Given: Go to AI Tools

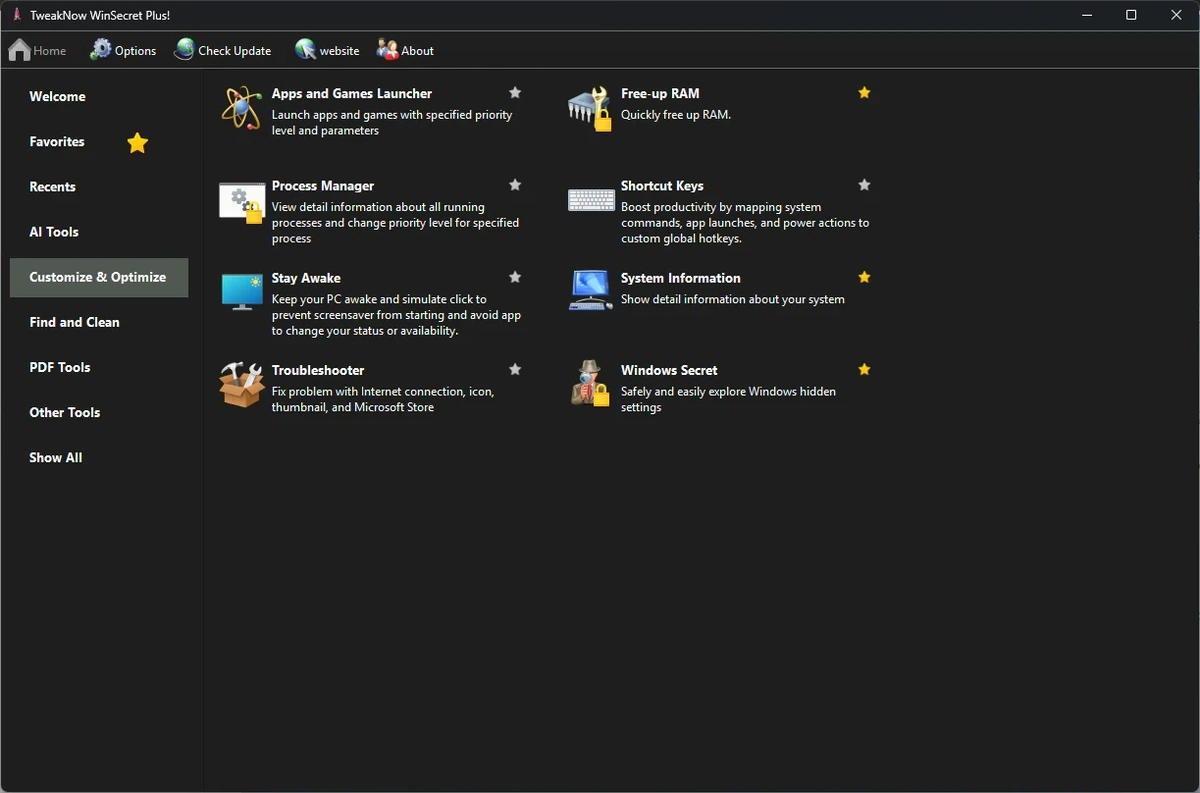Looking at the screenshot, I should click(99, 232).
